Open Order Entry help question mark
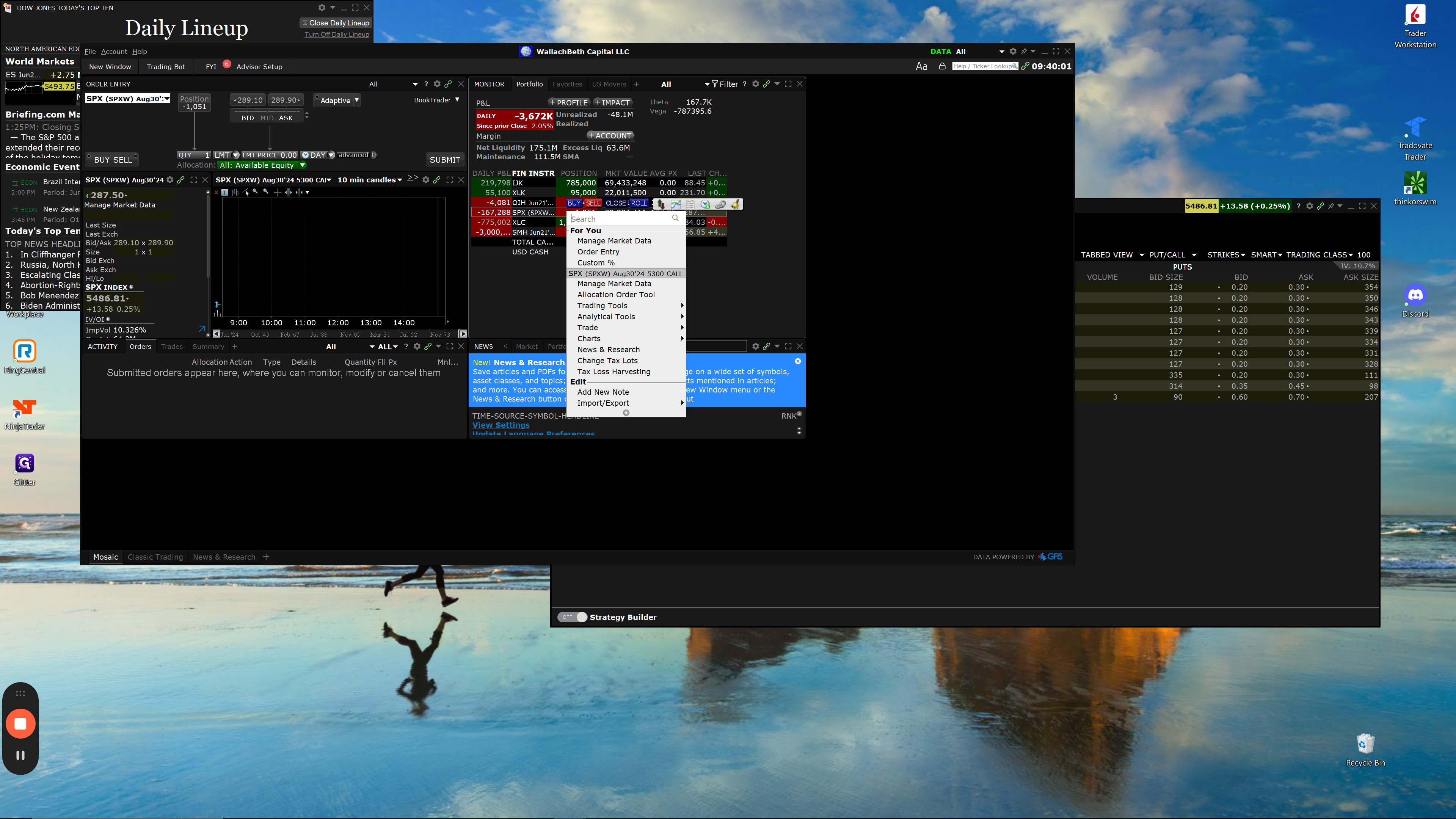Image resolution: width=1456 pixels, height=819 pixels. [425, 84]
